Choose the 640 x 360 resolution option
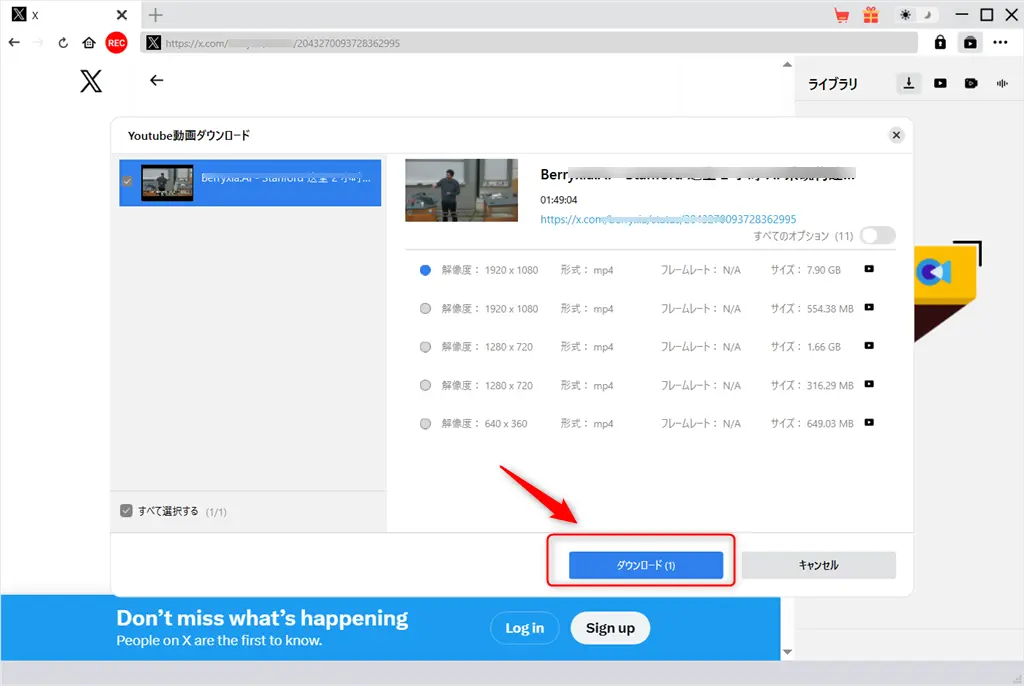The image size is (1024, 686). [426, 424]
